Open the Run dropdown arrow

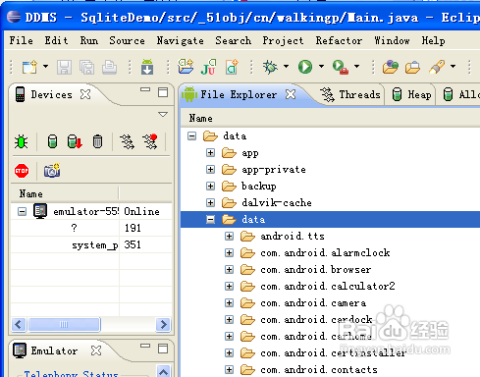coord(321,66)
